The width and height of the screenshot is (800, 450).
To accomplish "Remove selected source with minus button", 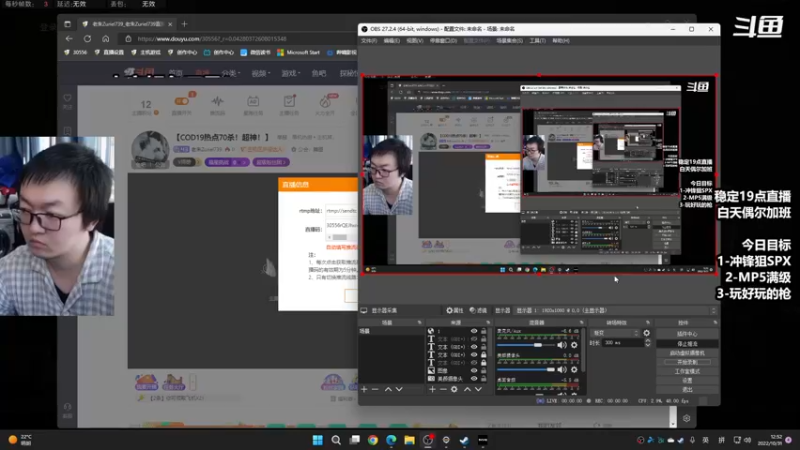I will 443,389.
